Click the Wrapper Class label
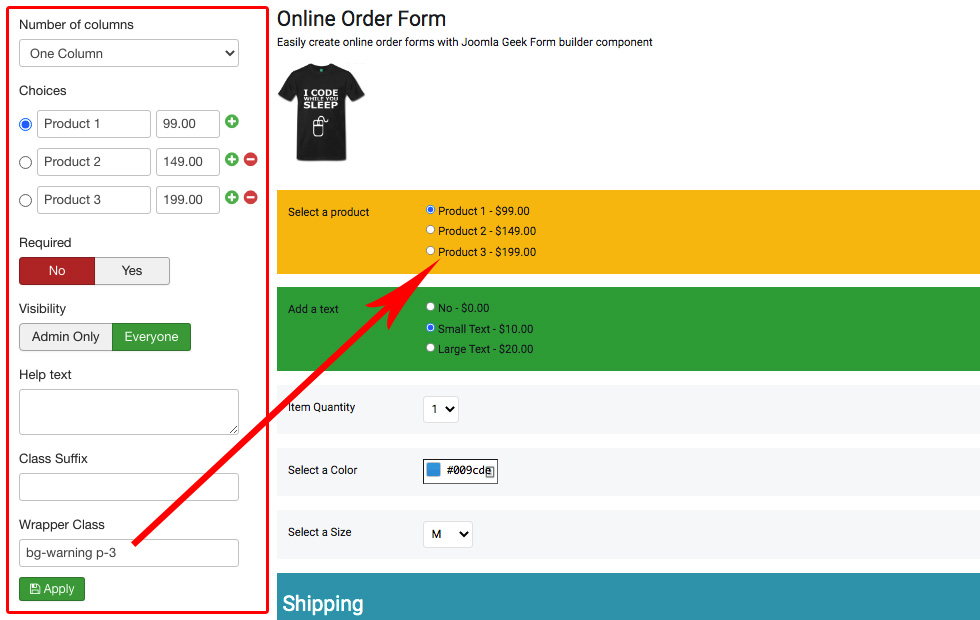Screen dimensions: 980x620 (62, 524)
